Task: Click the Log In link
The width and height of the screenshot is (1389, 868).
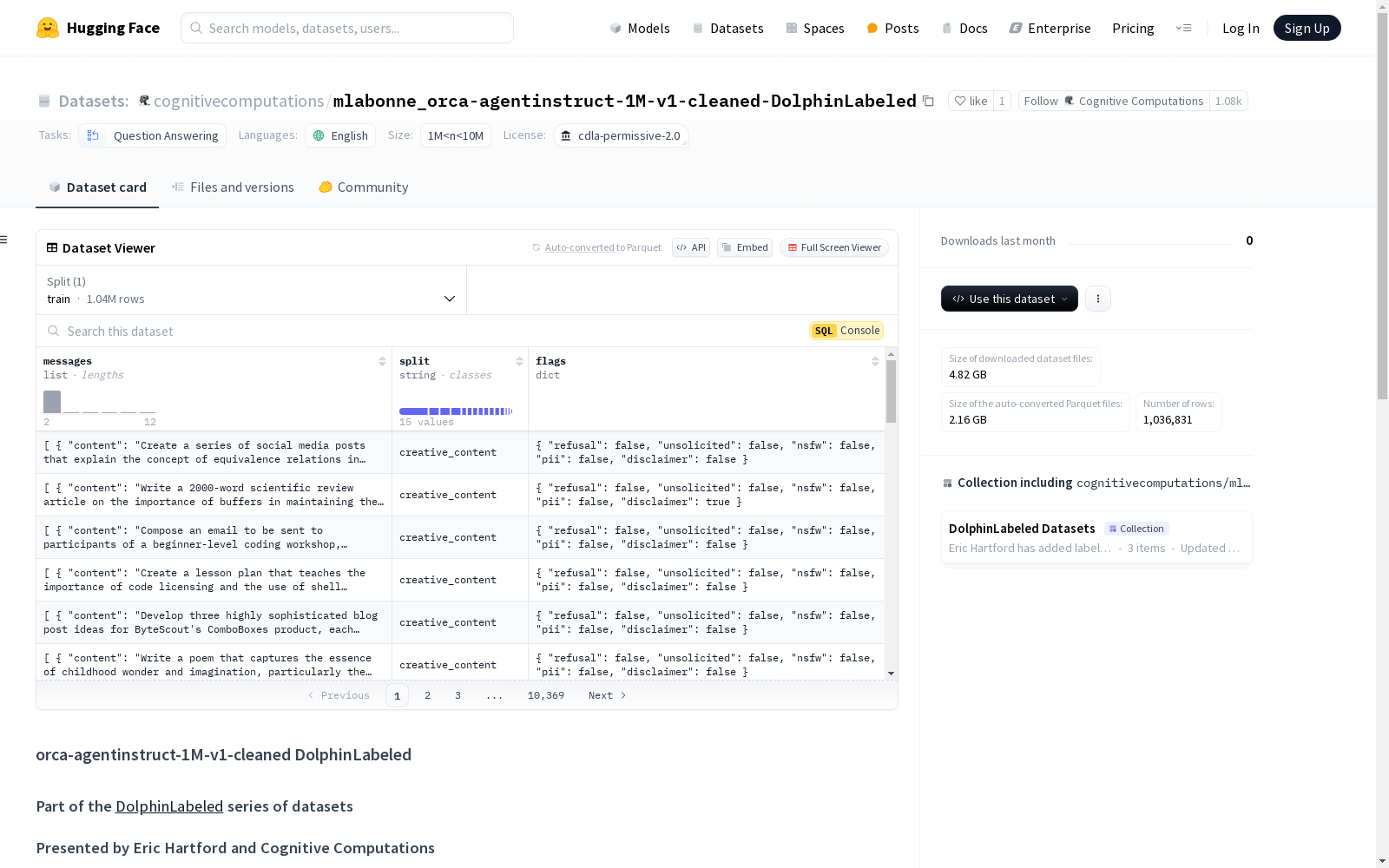Action: (x=1241, y=28)
